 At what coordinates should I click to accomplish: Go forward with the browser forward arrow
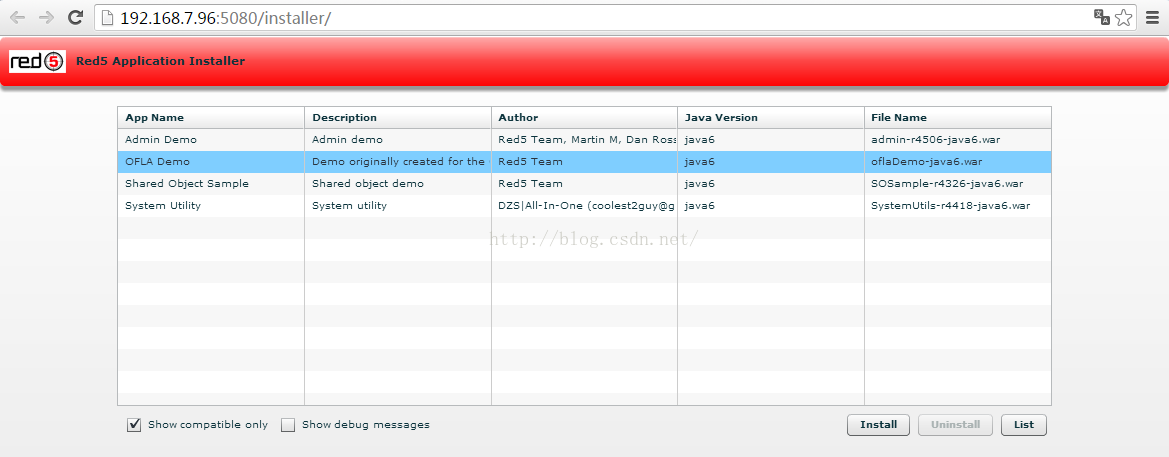pyautogui.click(x=45, y=17)
